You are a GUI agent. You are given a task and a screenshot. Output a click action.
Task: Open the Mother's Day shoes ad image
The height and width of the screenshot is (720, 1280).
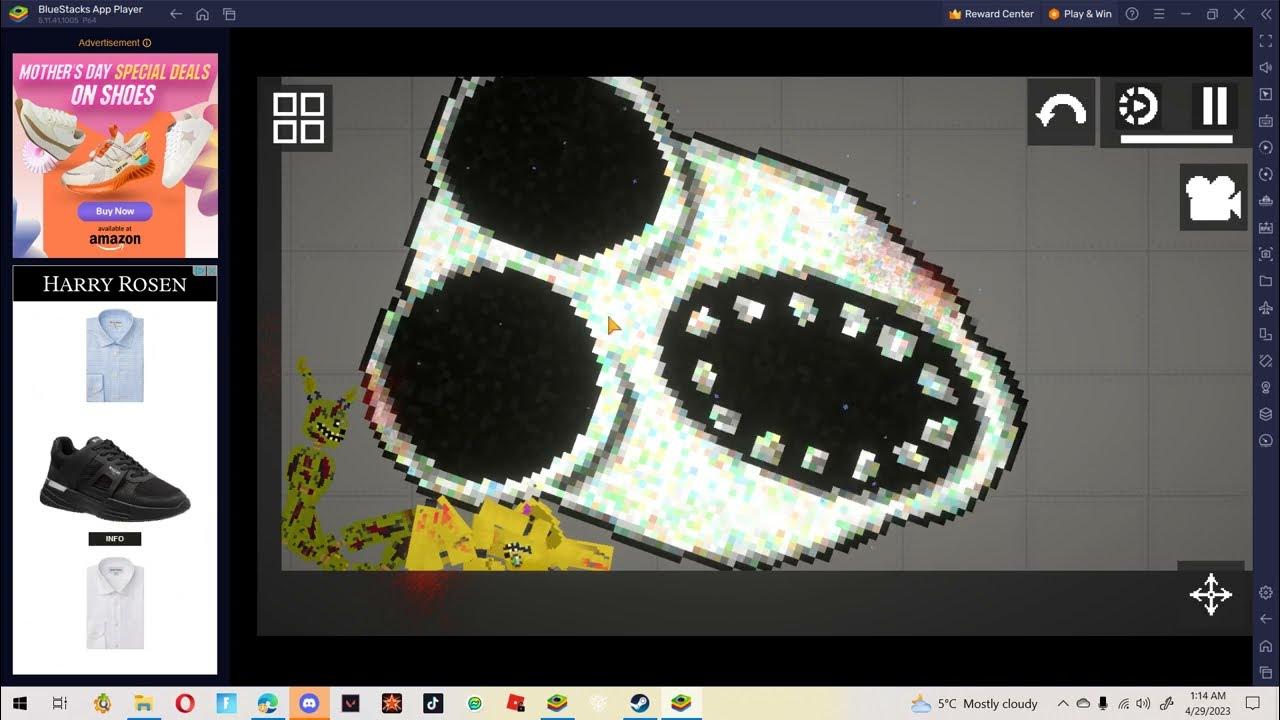[x=115, y=155]
